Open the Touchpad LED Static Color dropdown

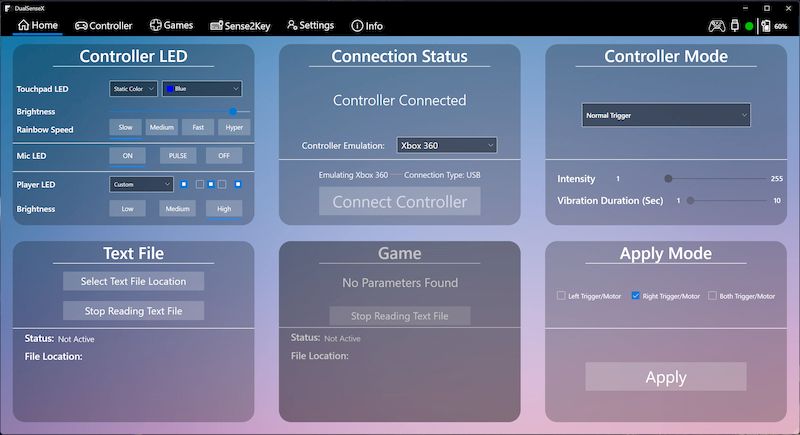133,89
